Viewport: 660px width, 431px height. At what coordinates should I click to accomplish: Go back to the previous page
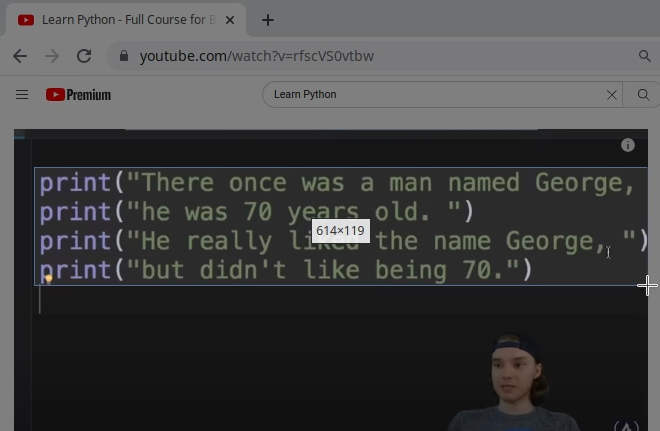pyautogui.click(x=20, y=56)
